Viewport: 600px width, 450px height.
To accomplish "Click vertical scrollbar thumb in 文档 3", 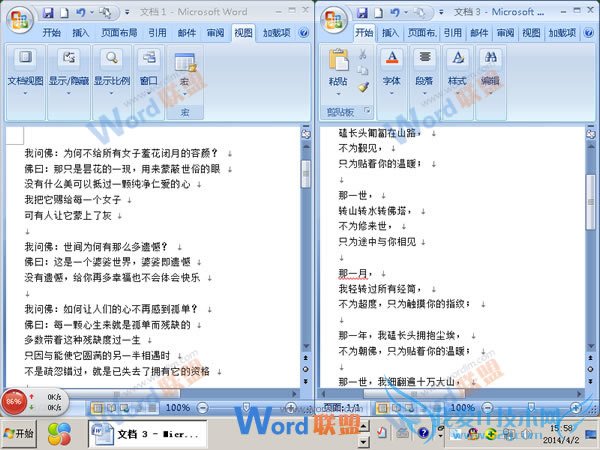I will [x=591, y=202].
